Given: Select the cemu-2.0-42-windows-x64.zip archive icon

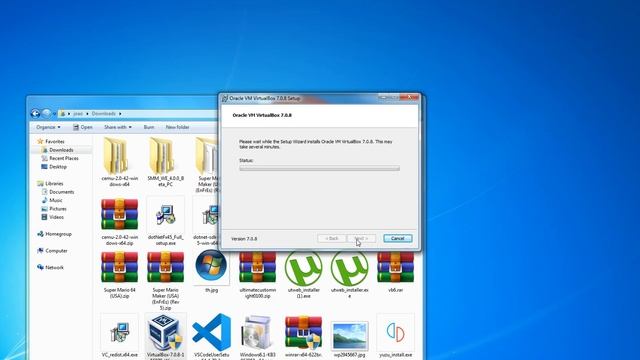Looking at the screenshot, I should (120, 214).
